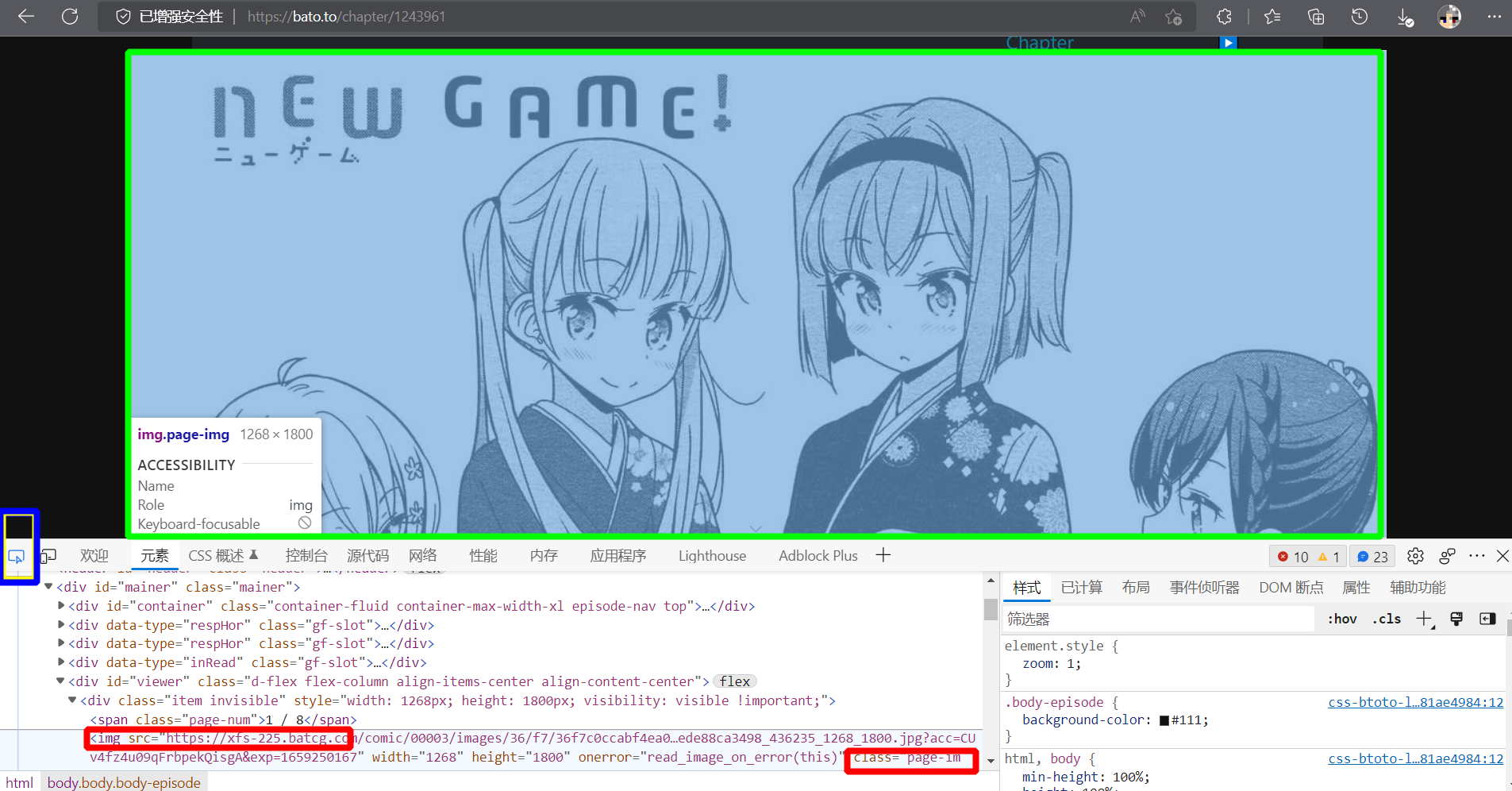Open the 控制台 tab
Image resolution: width=1512 pixels, height=791 pixels.
306,556
